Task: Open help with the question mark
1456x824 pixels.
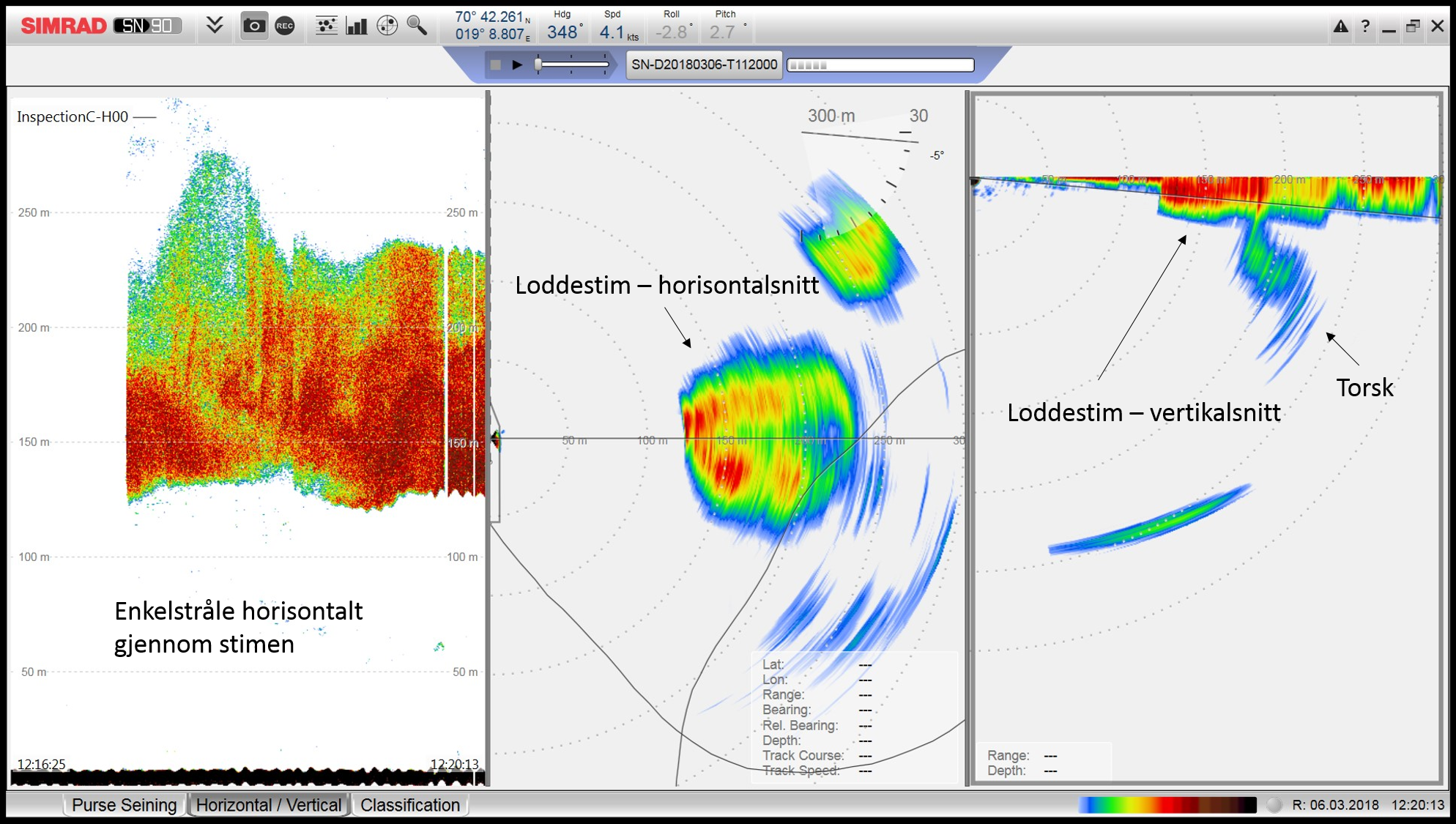Action: coord(1365,26)
